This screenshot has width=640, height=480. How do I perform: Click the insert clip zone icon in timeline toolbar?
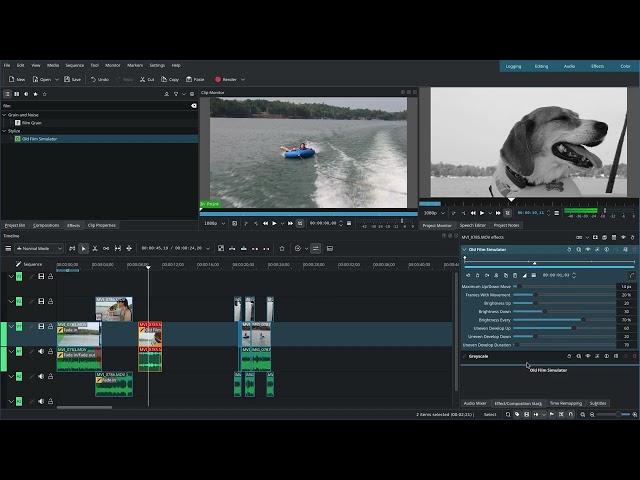click(x=232, y=248)
